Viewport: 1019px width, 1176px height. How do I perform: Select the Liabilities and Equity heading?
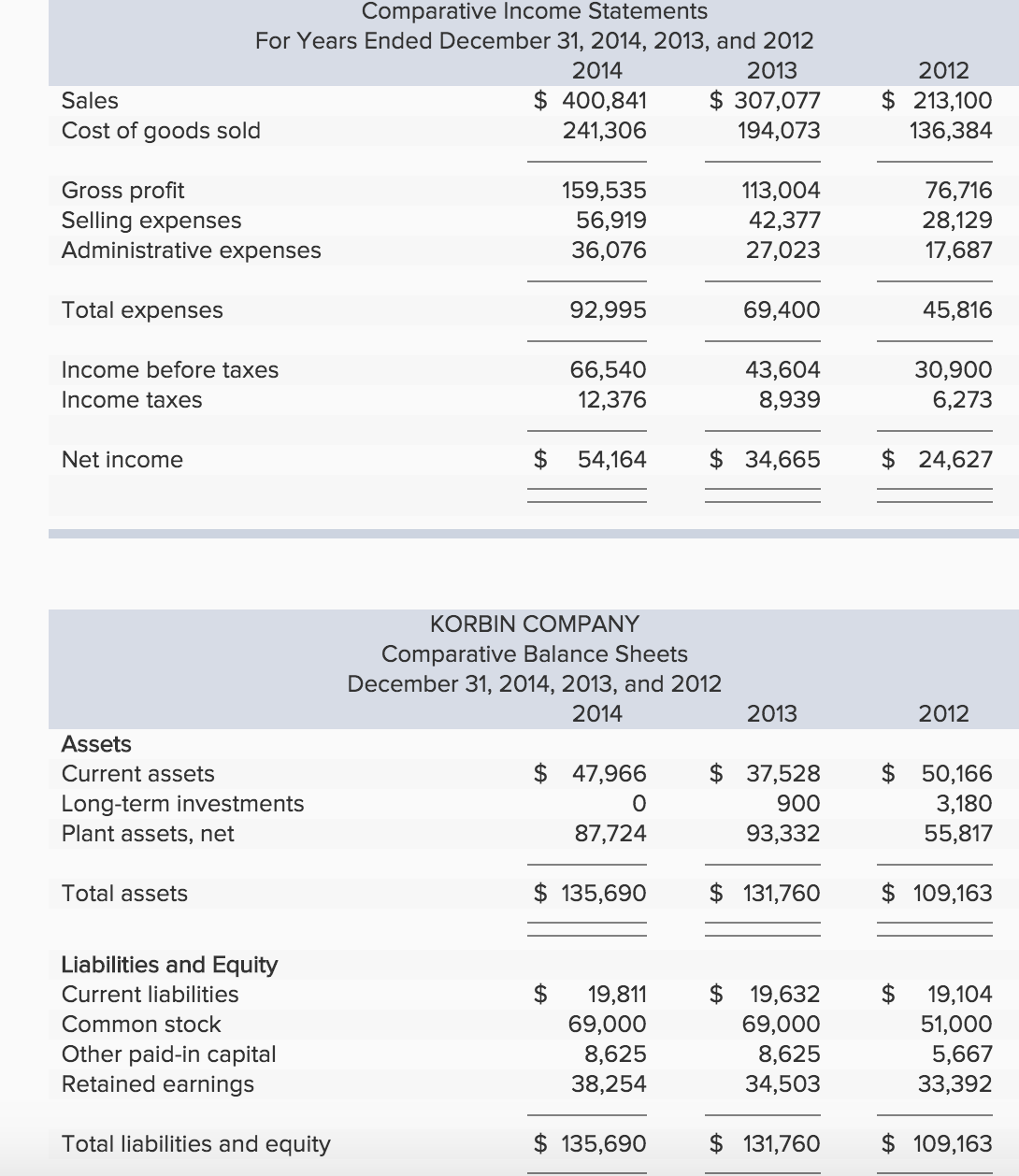click(x=168, y=965)
